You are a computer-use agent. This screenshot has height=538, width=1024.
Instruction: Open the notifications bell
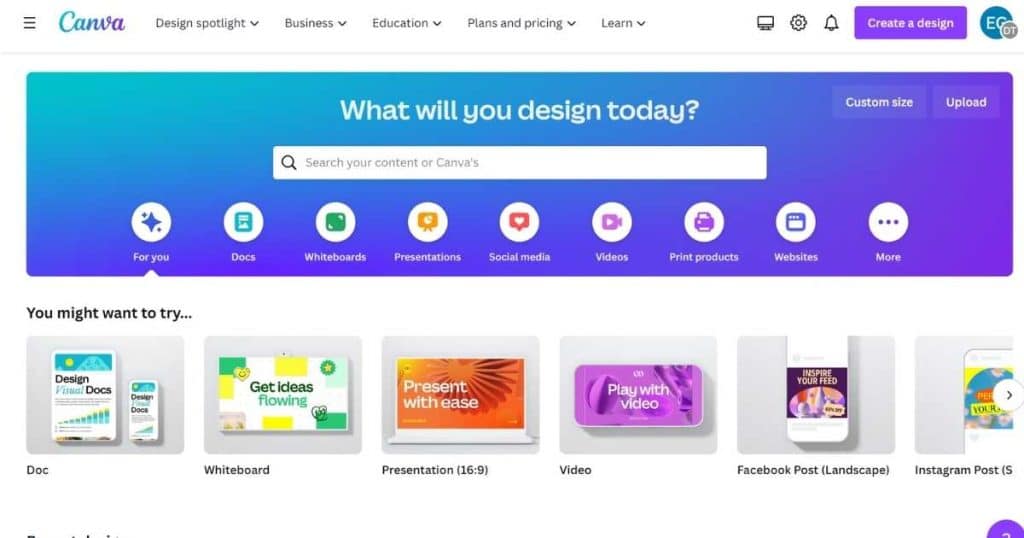[x=831, y=23]
